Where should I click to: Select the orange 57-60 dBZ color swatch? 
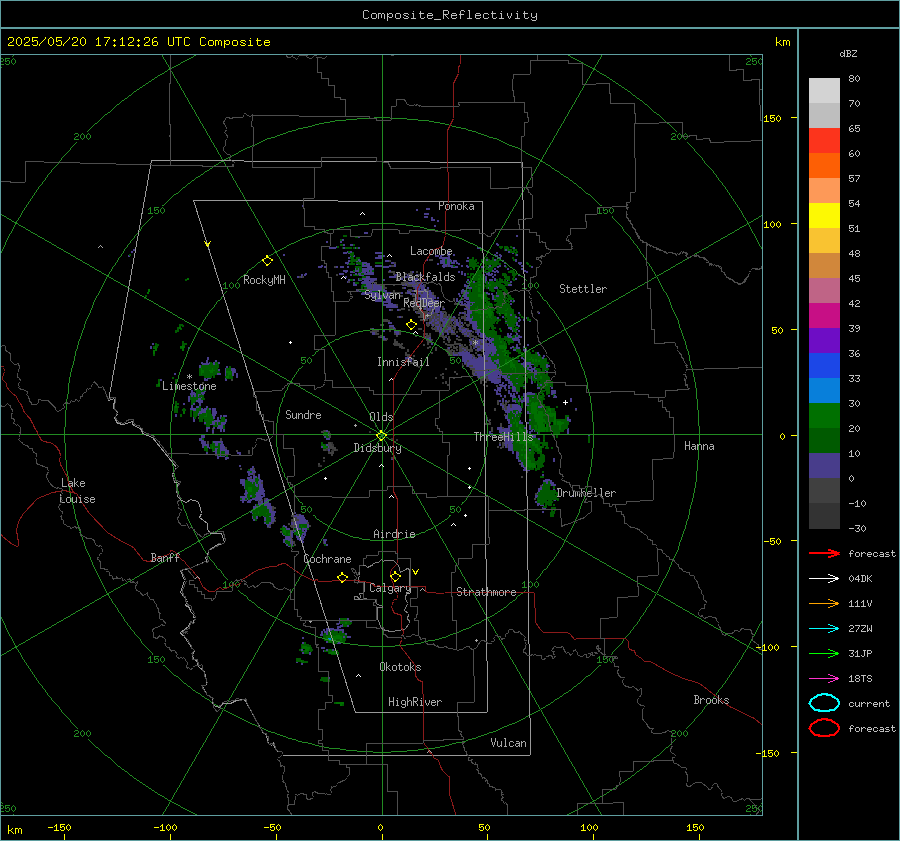point(824,166)
